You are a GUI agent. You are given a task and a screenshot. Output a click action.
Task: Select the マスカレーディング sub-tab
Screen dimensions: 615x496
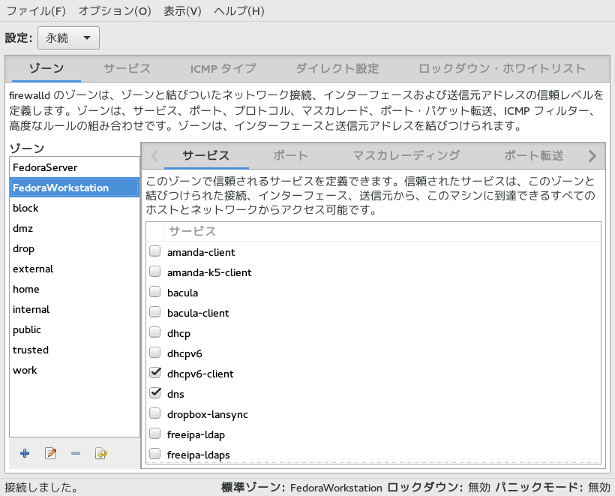click(x=406, y=156)
